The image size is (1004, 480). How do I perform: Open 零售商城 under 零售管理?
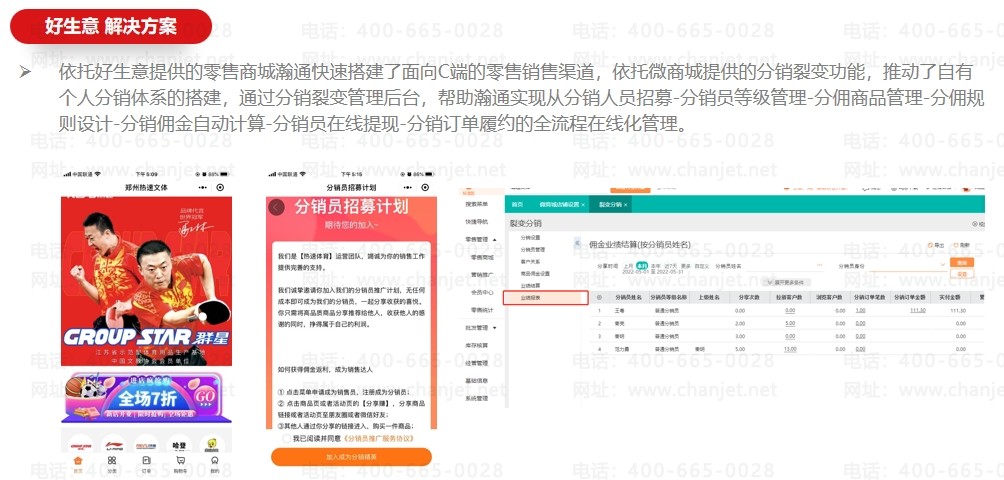tap(482, 257)
